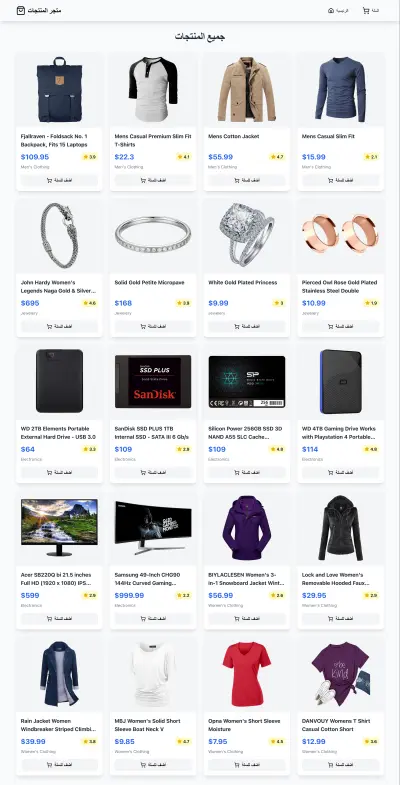400x785 pixels.
Task: Click cart icon under SanDisk SSD PLUS
Action: (143, 473)
